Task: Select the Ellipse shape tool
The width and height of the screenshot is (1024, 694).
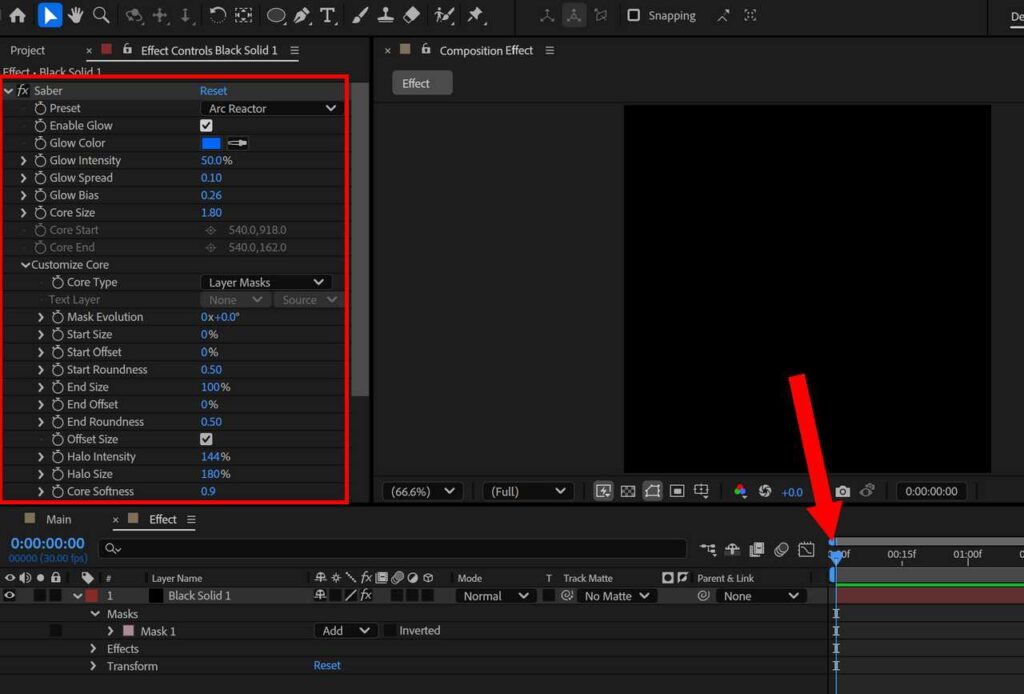Action: (x=276, y=16)
